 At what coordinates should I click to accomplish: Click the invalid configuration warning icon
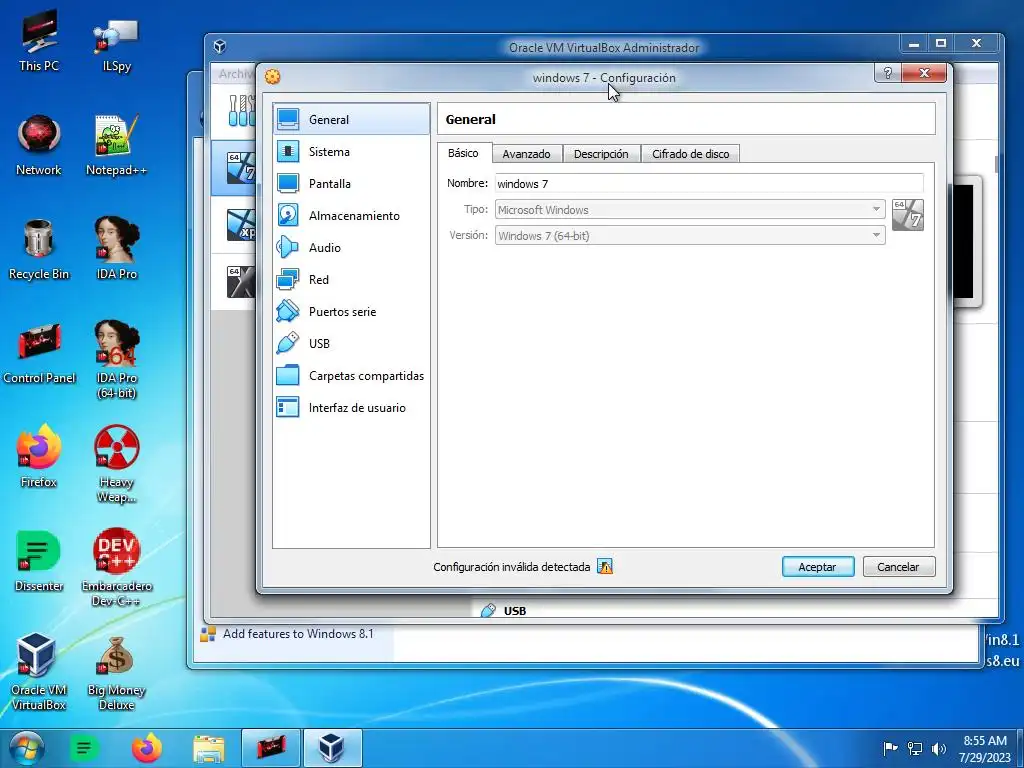coord(605,567)
